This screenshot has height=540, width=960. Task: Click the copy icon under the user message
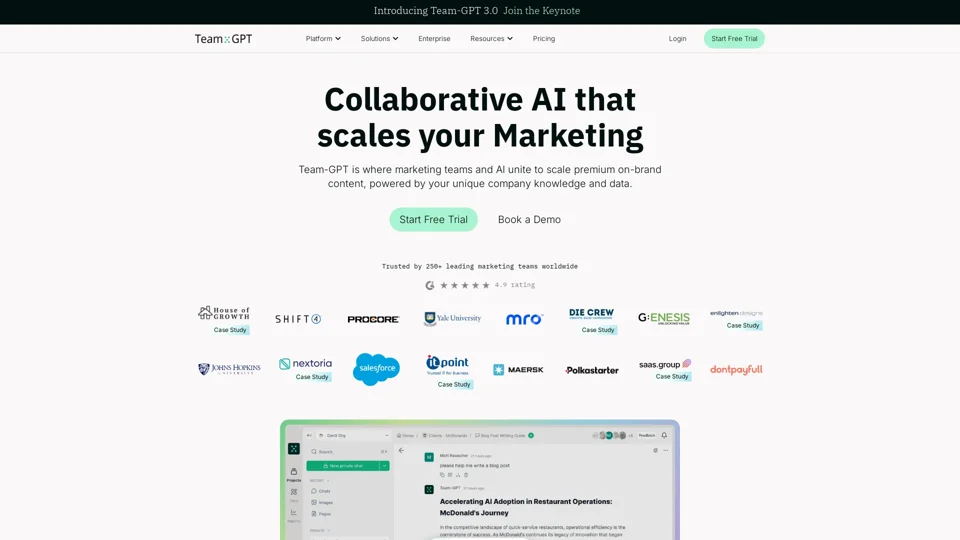click(x=442, y=475)
